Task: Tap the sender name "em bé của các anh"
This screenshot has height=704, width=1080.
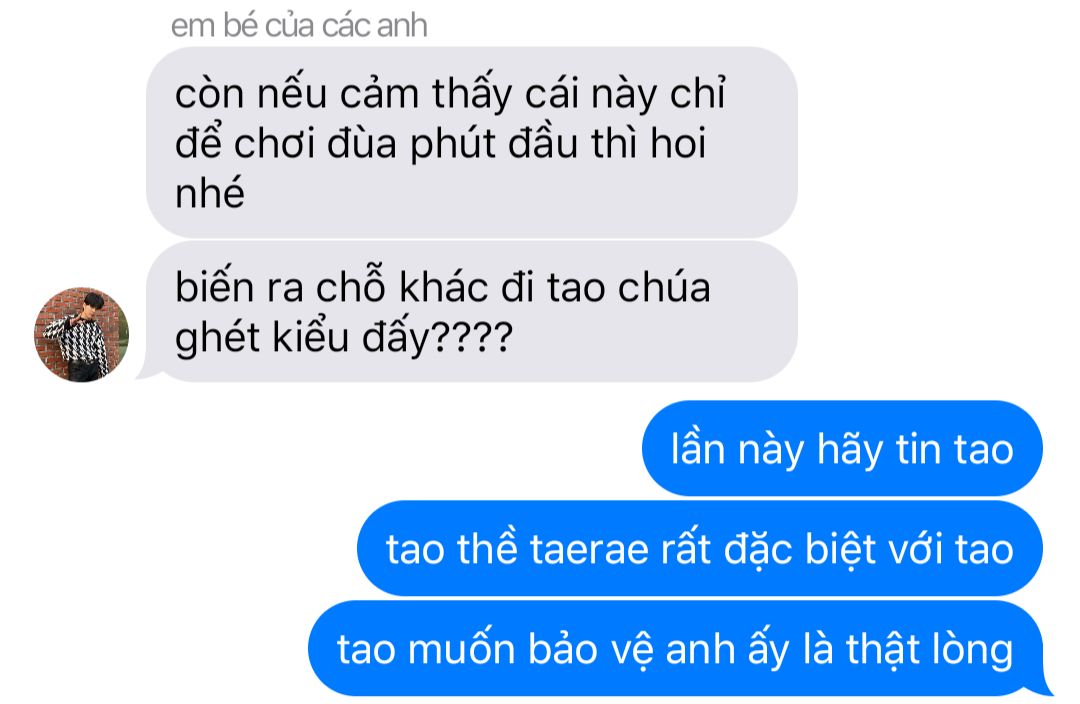Action: click(299, 25)
